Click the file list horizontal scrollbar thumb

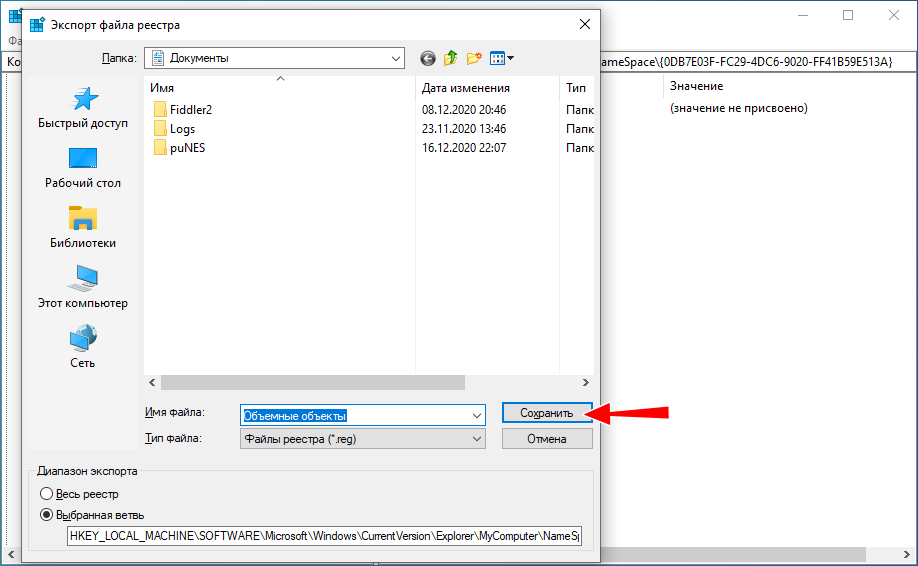313,382
